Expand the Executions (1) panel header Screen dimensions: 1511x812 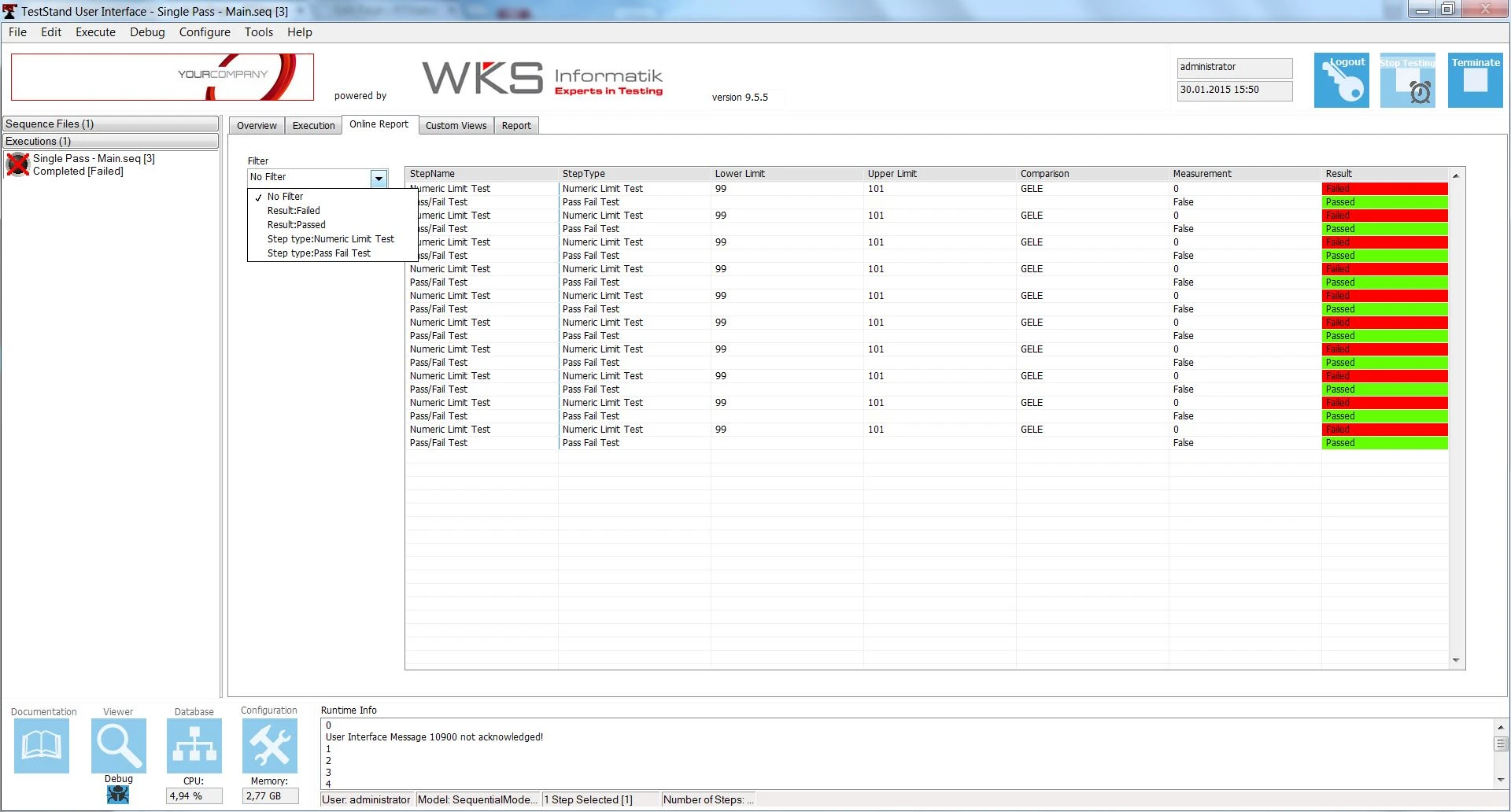(x=110, y=142)
